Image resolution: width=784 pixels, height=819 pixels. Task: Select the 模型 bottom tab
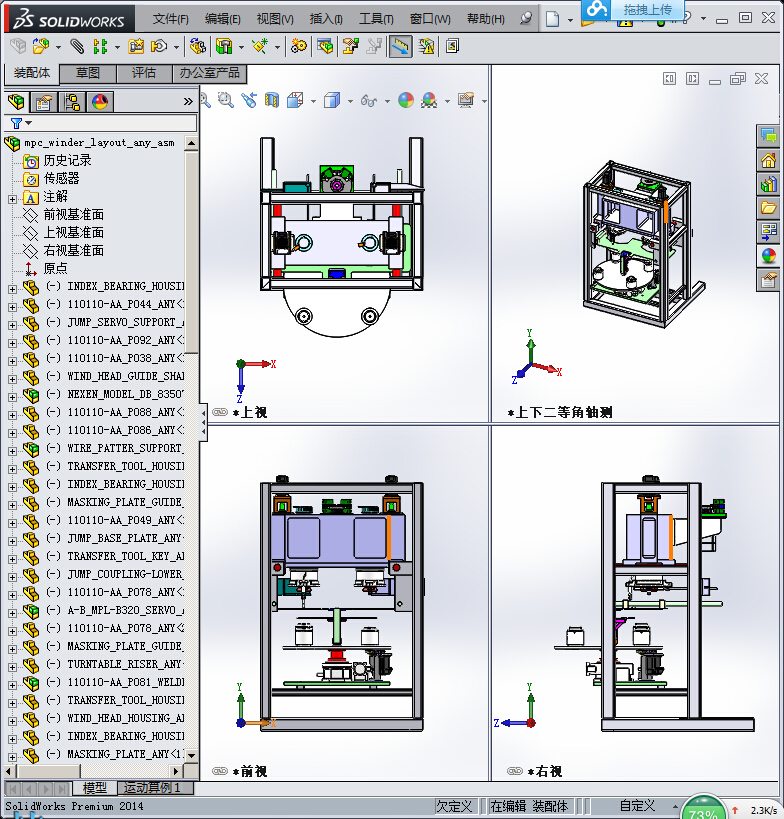click(x=94, y=787)
